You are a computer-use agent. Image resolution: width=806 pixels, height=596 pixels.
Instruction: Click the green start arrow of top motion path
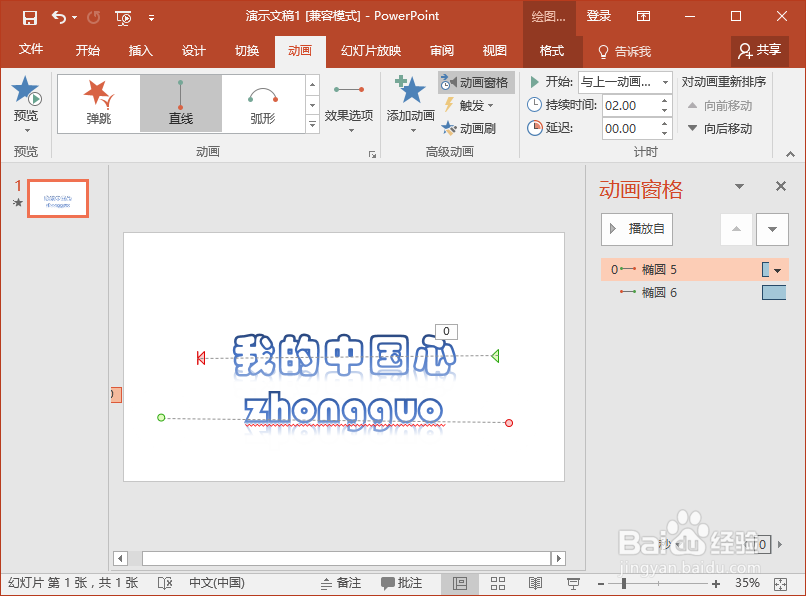coord(495,356)
